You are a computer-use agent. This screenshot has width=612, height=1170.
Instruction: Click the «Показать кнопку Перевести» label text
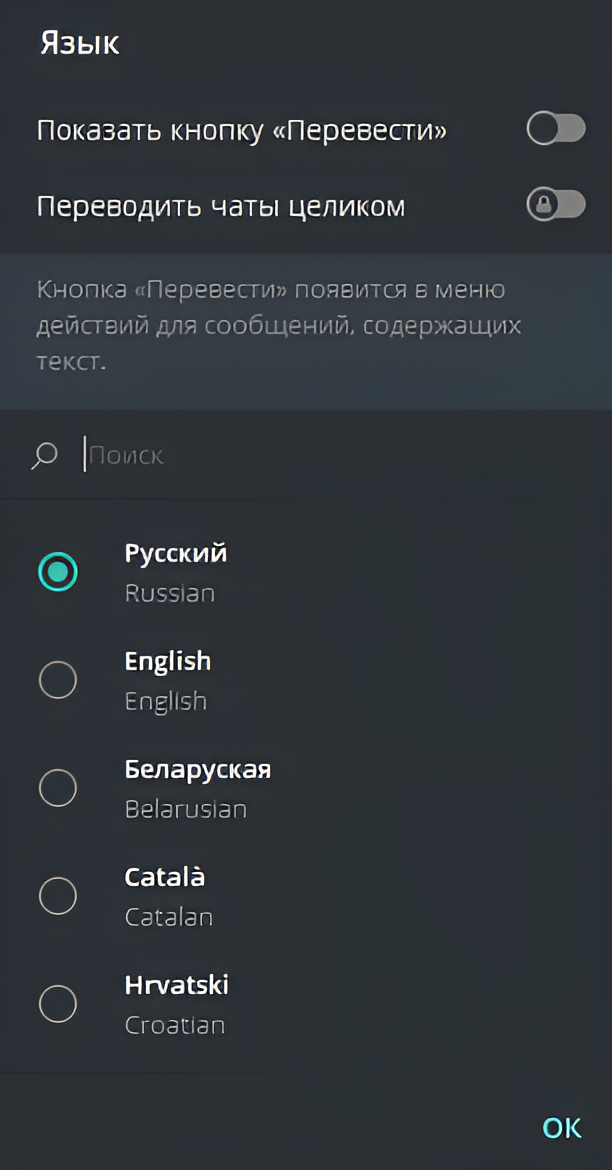tap(241, 131)
